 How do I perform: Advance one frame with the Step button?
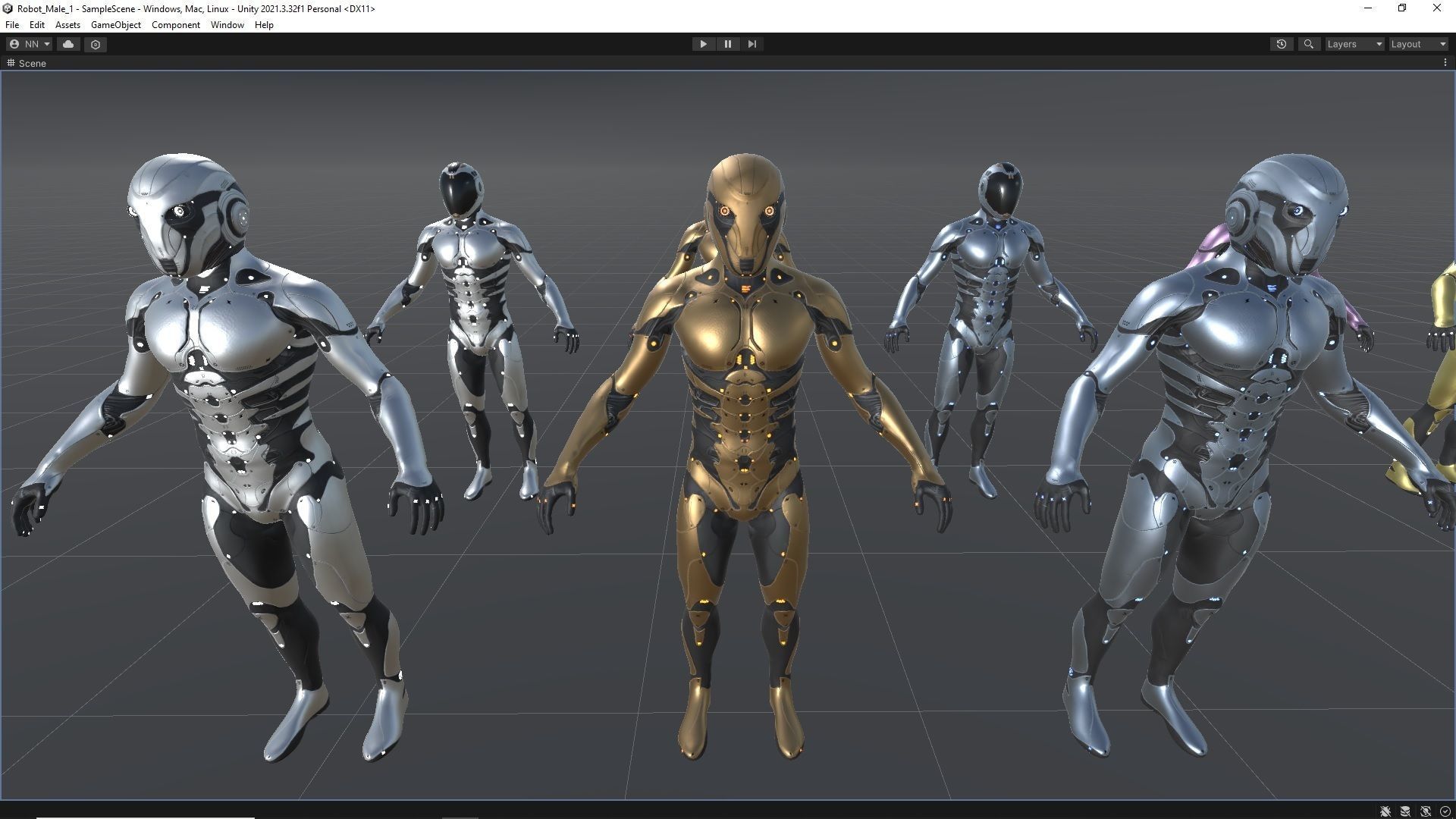pos(752,44)
